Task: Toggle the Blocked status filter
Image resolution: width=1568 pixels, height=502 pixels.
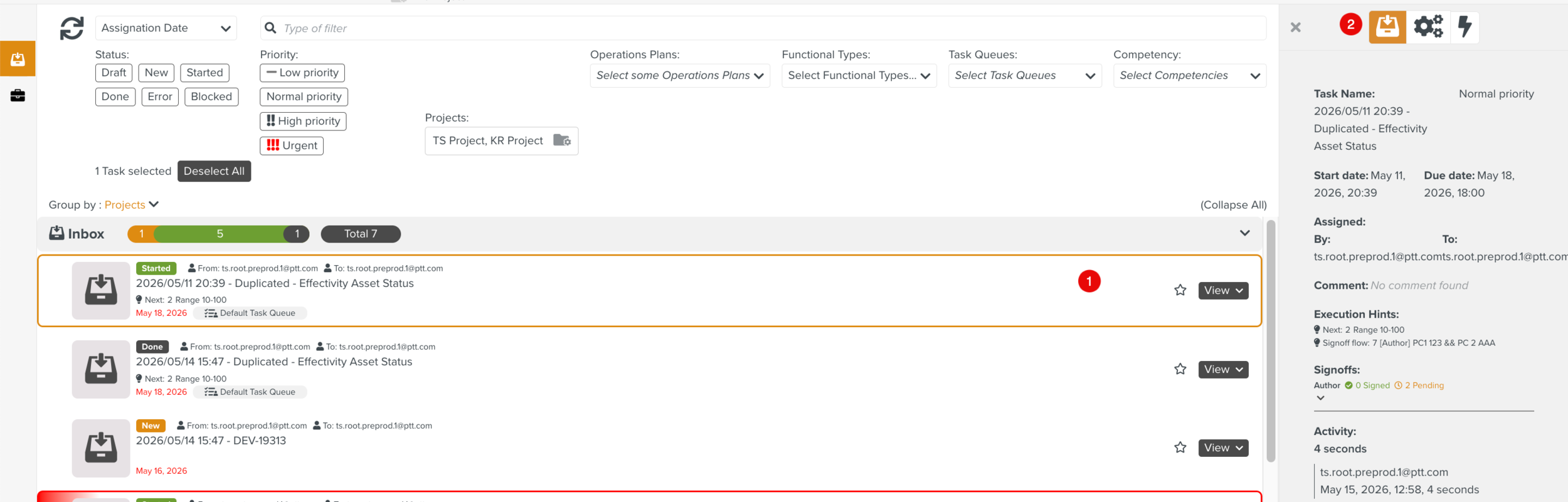Action: [211, 97]
